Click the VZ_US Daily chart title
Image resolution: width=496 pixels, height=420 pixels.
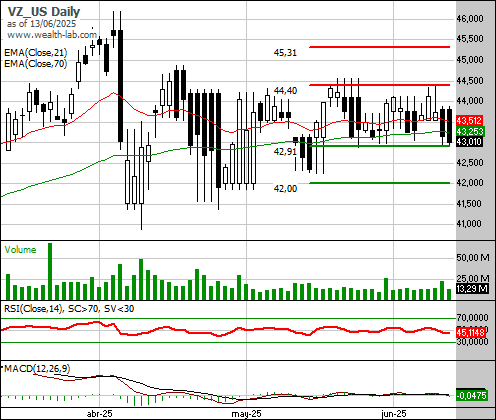pos(44,12)
